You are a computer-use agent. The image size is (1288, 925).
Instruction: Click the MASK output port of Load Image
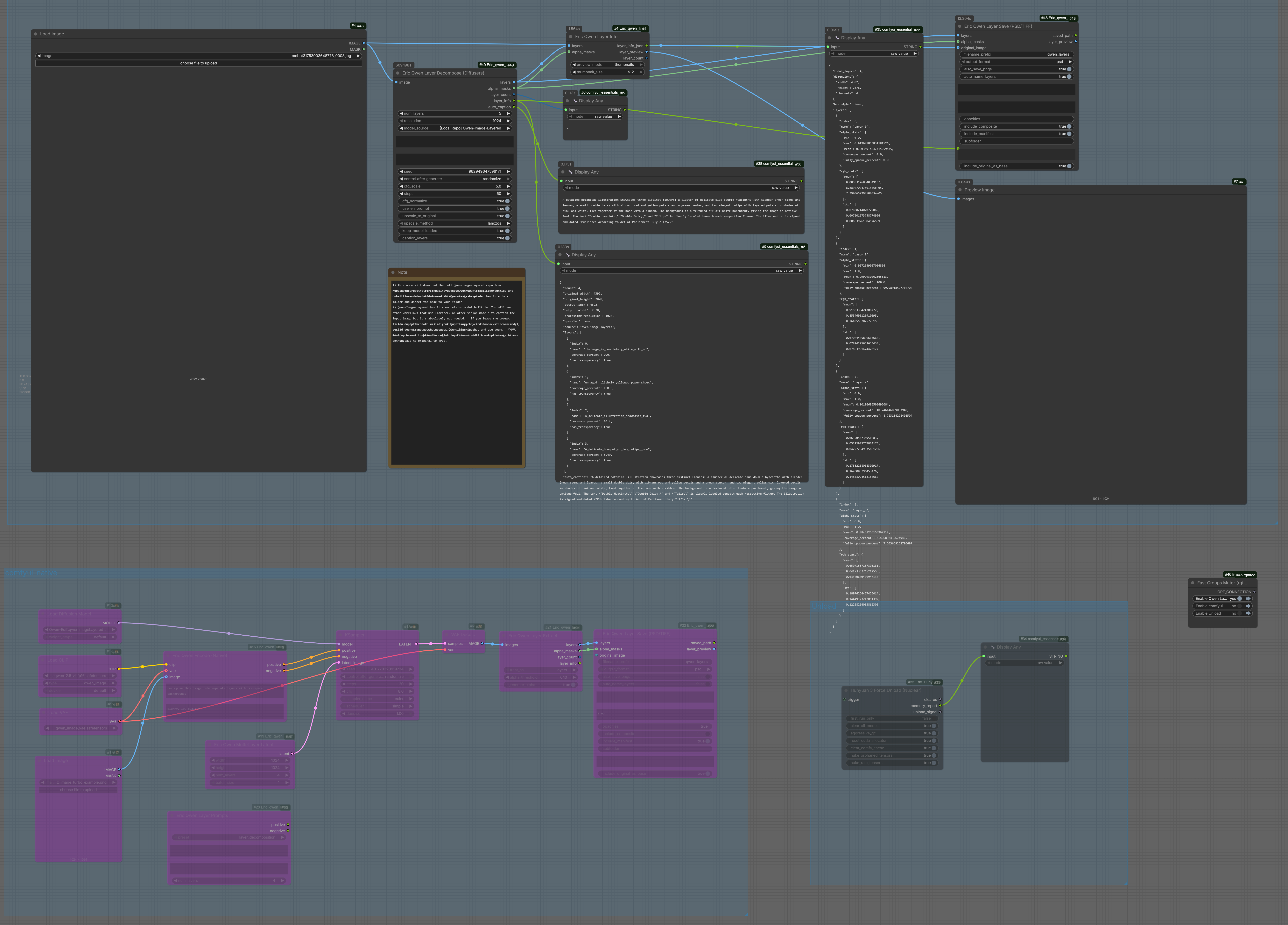click(x=364, y=49)
